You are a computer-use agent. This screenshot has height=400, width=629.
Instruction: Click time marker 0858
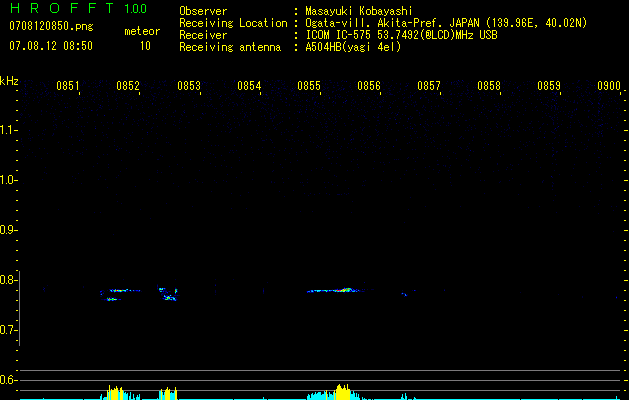(x=489, y=86)
